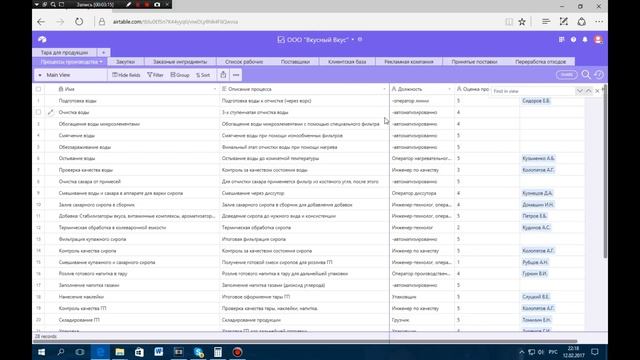This screenshot has height=360, width=640.
Task: Click the browser address bar URL
Action: (x=176, y=22)
